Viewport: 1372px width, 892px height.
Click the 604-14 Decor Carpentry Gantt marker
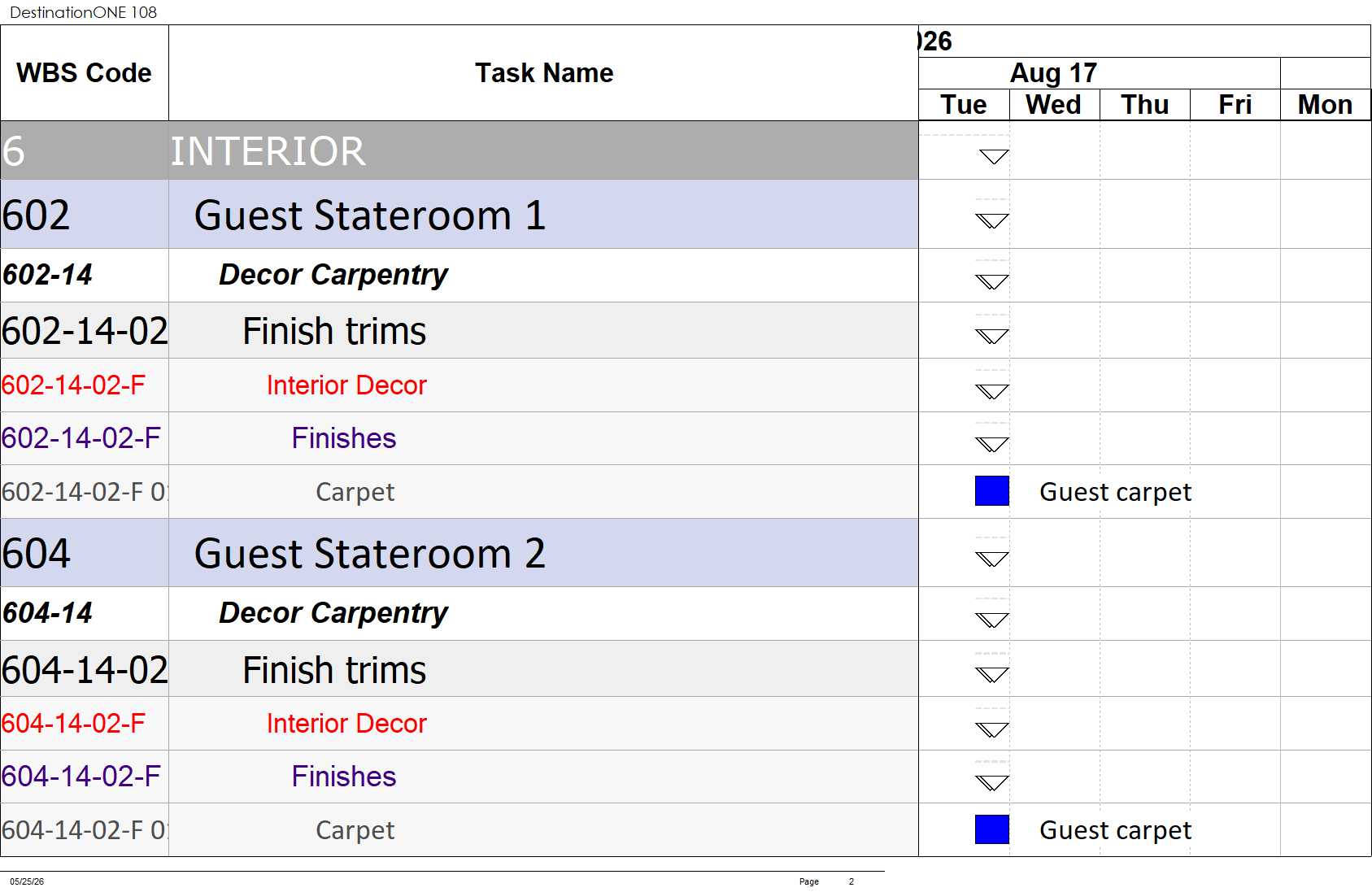[992, 620]
